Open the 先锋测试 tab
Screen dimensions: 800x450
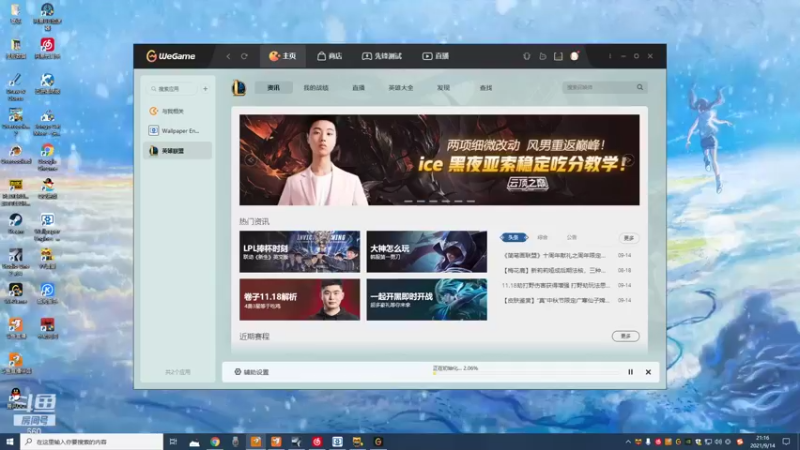(x=382, y=56)
